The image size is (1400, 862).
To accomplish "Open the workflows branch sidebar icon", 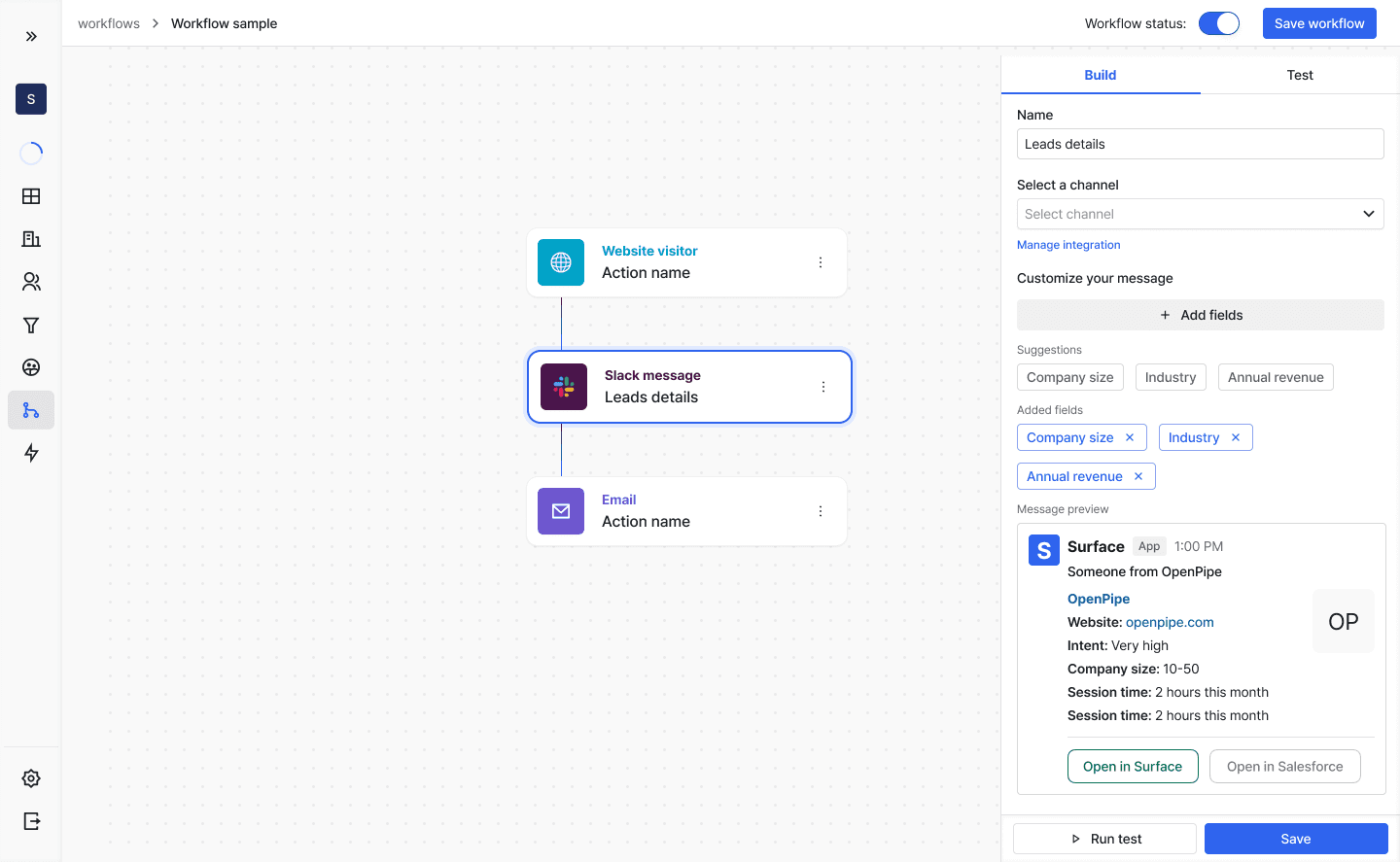I will point(31,410).
